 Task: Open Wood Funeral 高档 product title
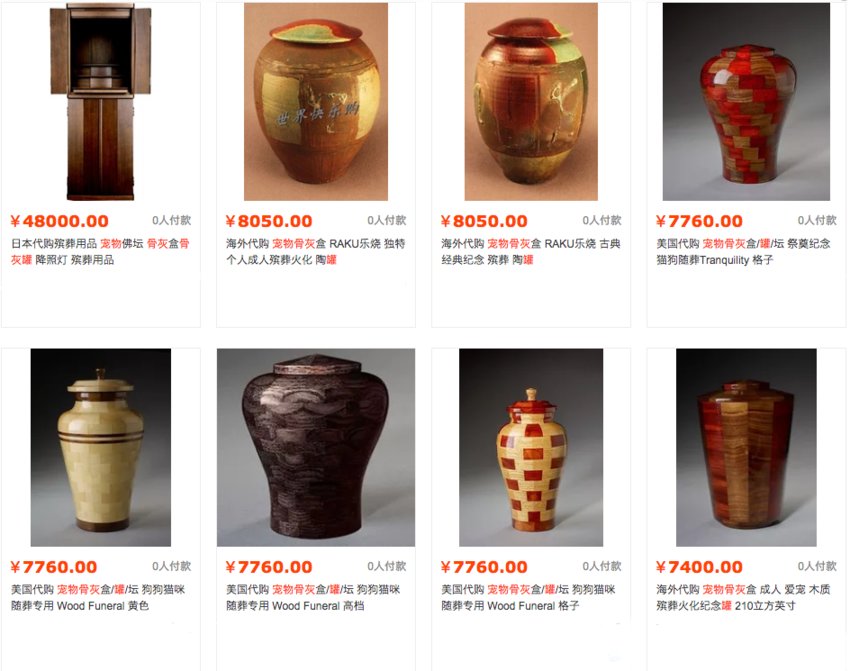(313, 597)
